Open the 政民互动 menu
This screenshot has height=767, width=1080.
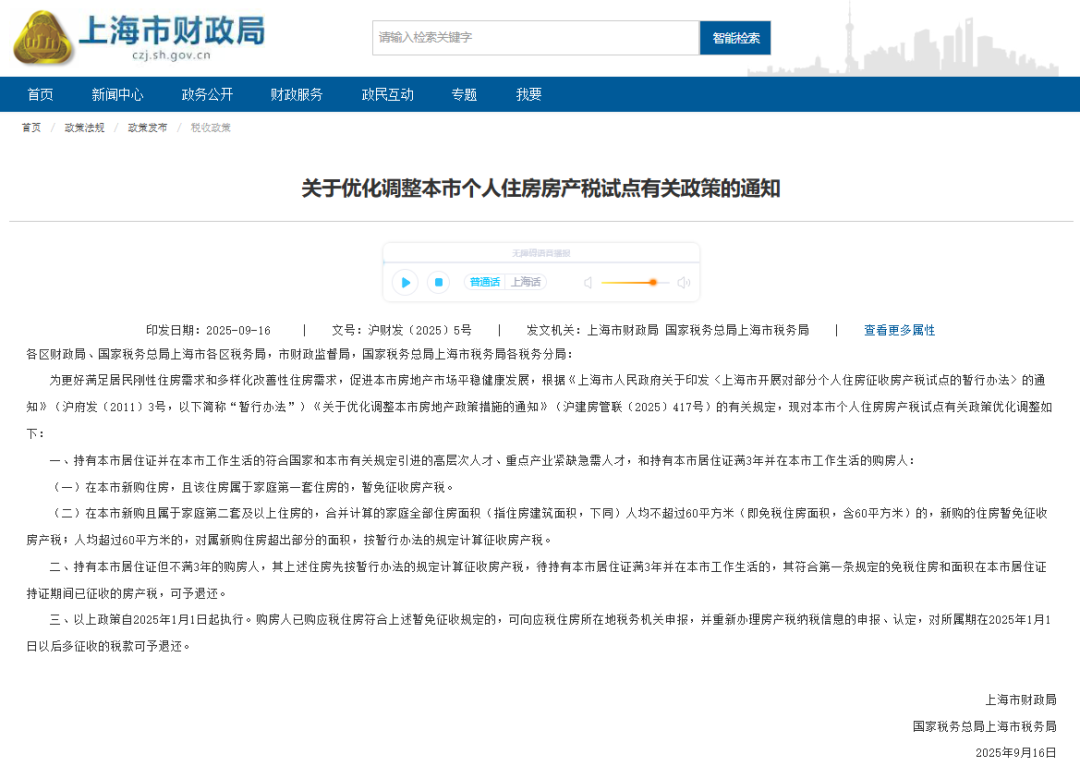tap(387, 94)
